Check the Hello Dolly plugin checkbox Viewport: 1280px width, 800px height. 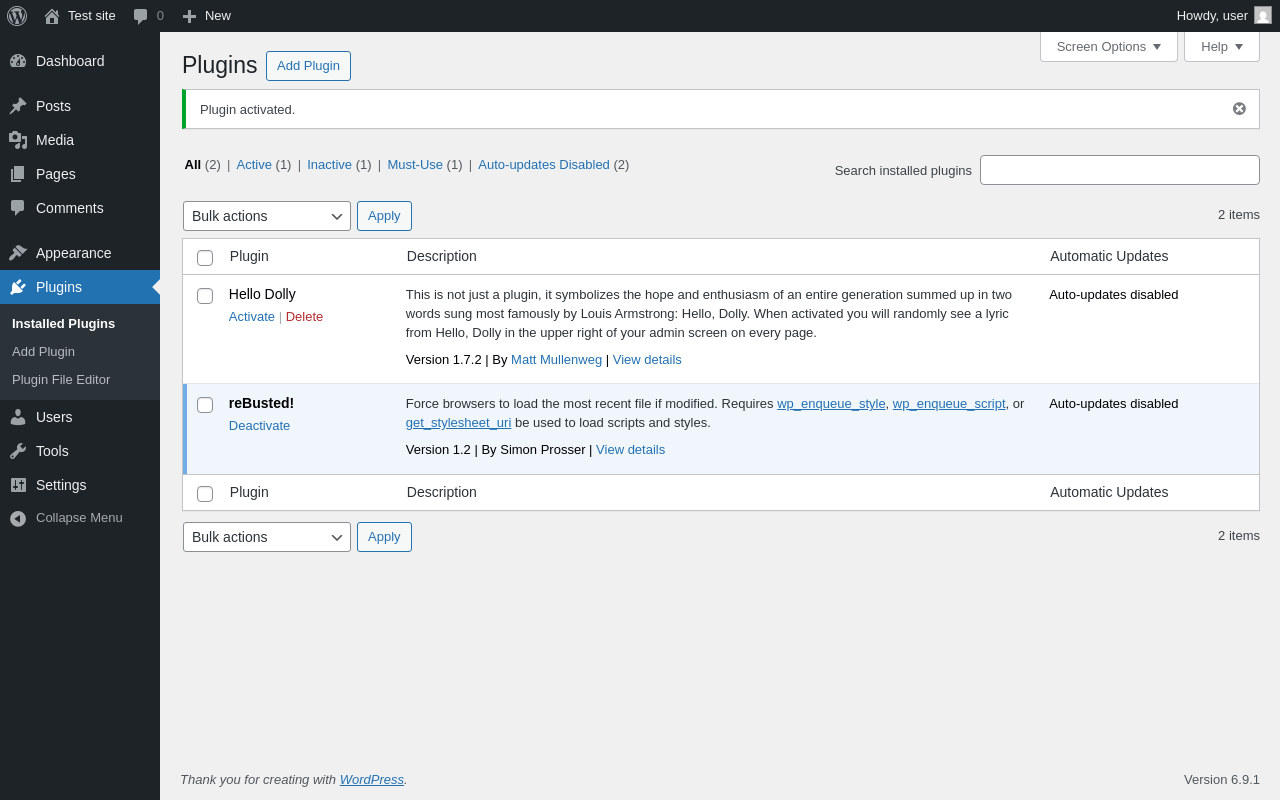coord(205,296)
